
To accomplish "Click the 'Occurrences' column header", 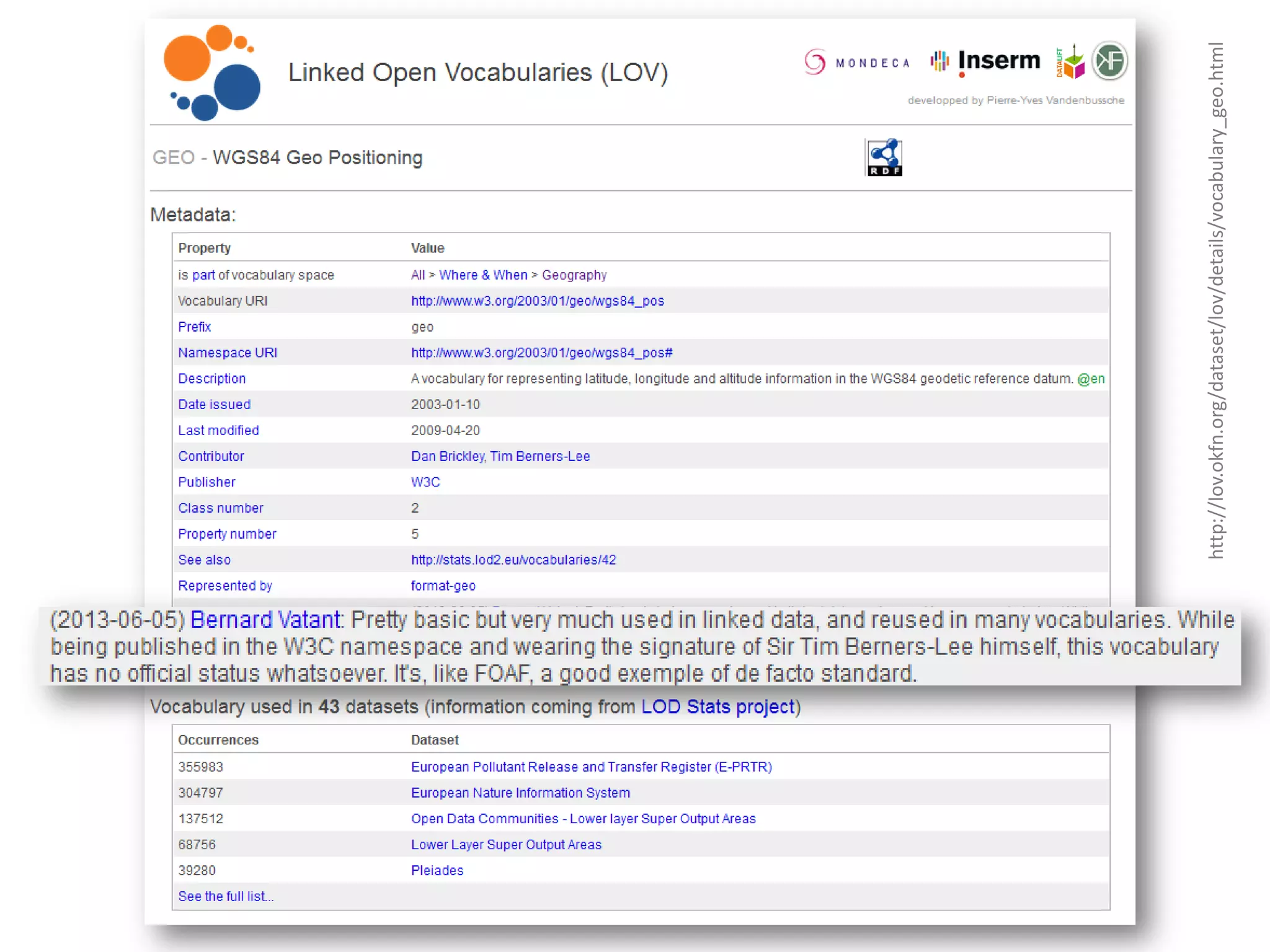I will tap(218, 740).
